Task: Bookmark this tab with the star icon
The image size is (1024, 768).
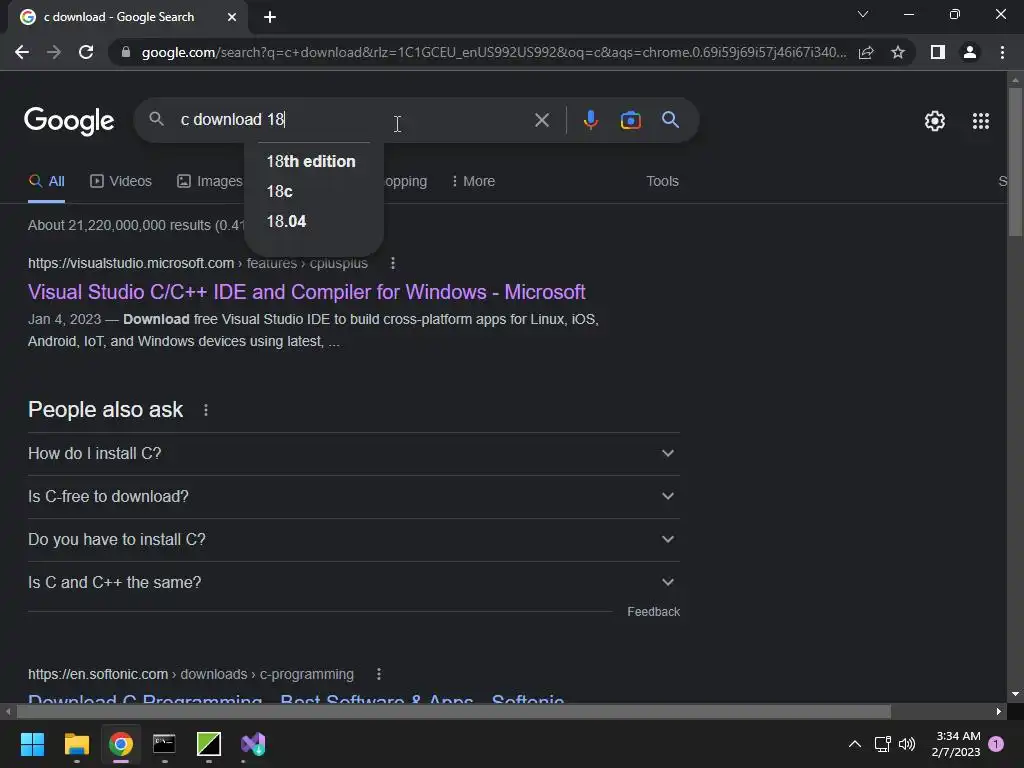Action: [898, 52]
